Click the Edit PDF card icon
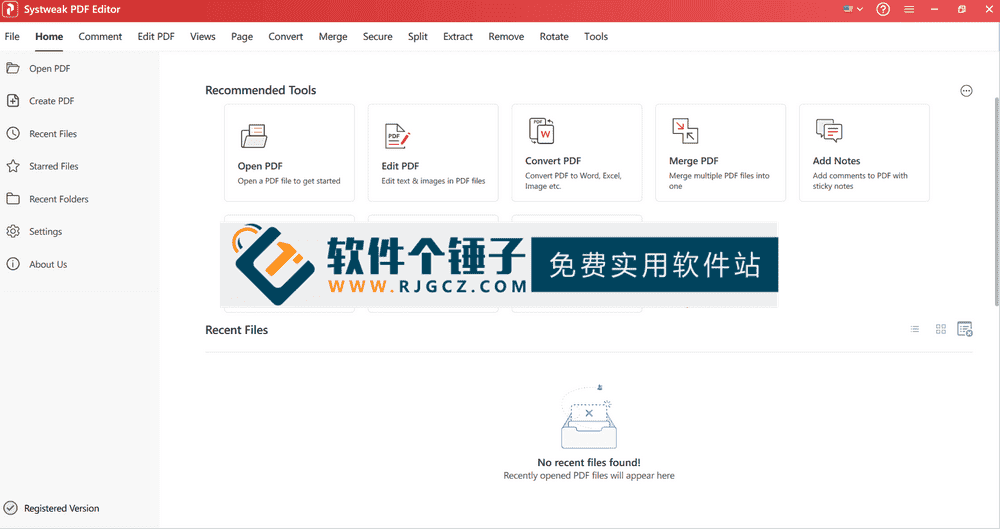Screen dimensions: 1000x529 tap(397, 136)
